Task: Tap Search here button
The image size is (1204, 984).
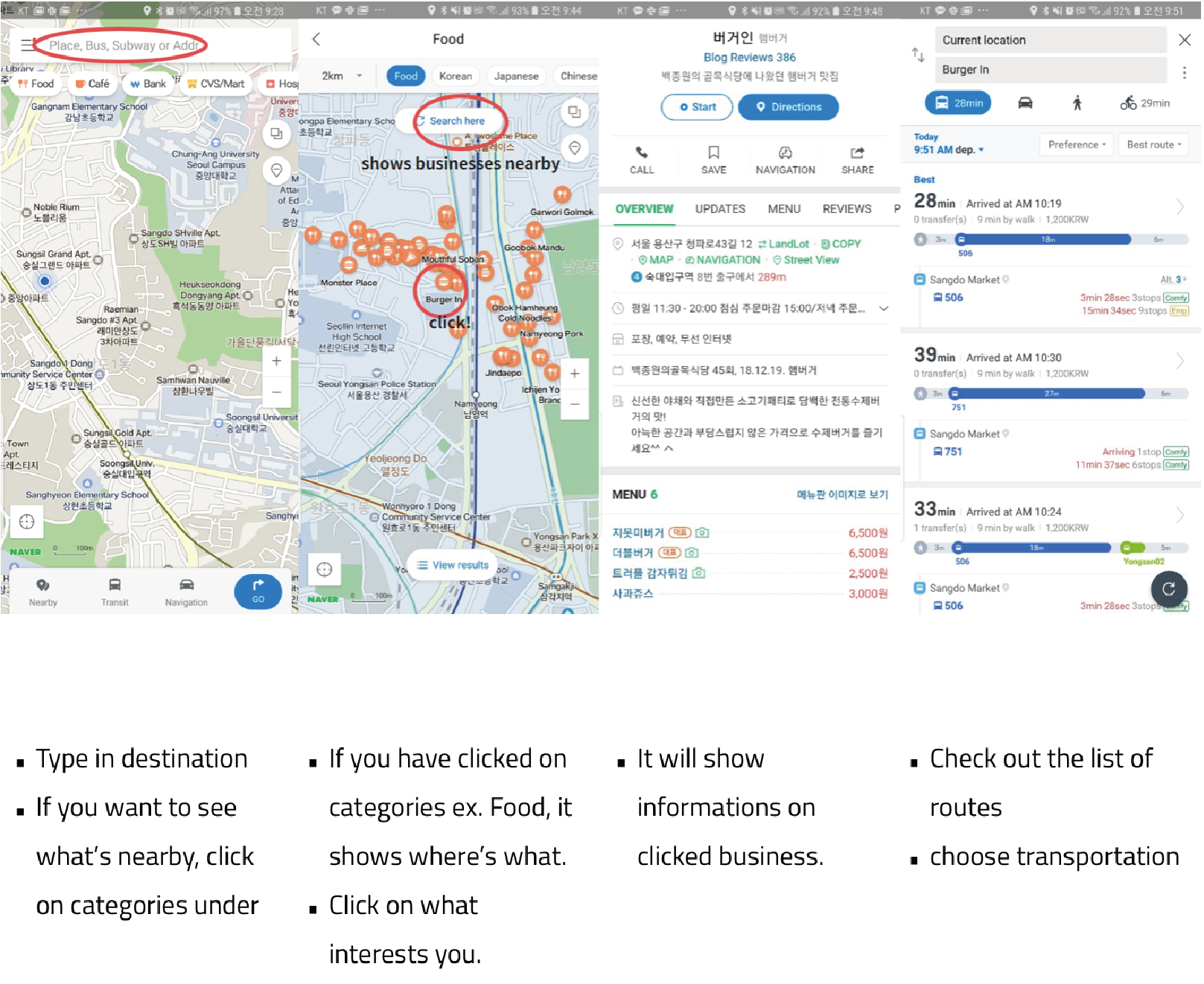Action: coord(450,121)
